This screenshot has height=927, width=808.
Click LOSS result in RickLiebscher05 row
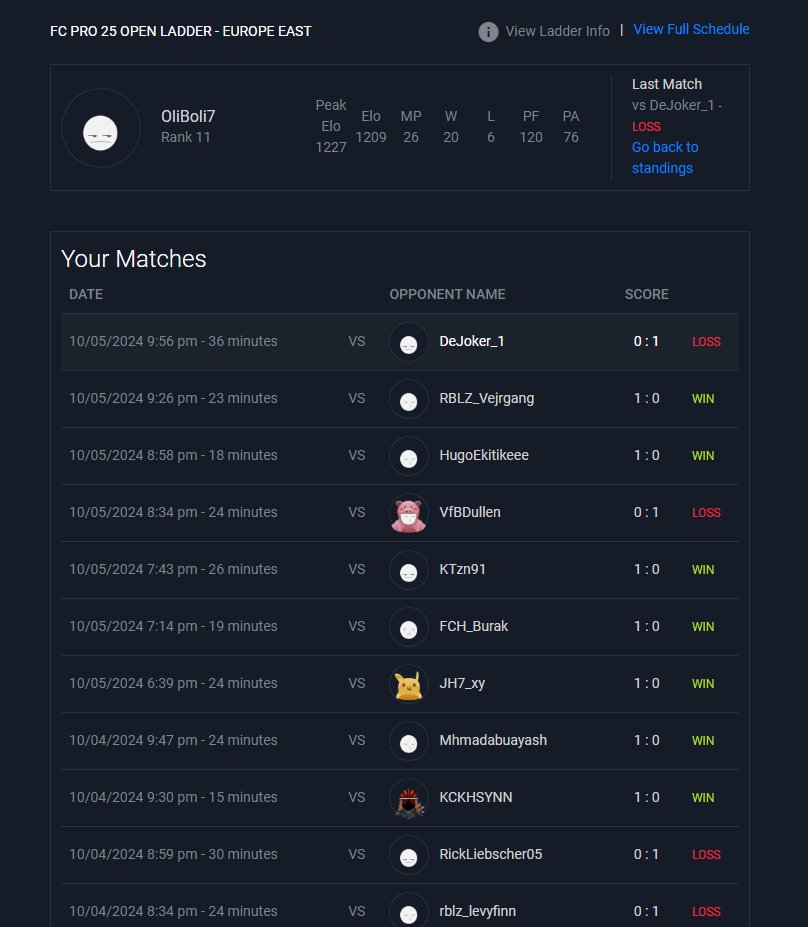pos(706,855)
